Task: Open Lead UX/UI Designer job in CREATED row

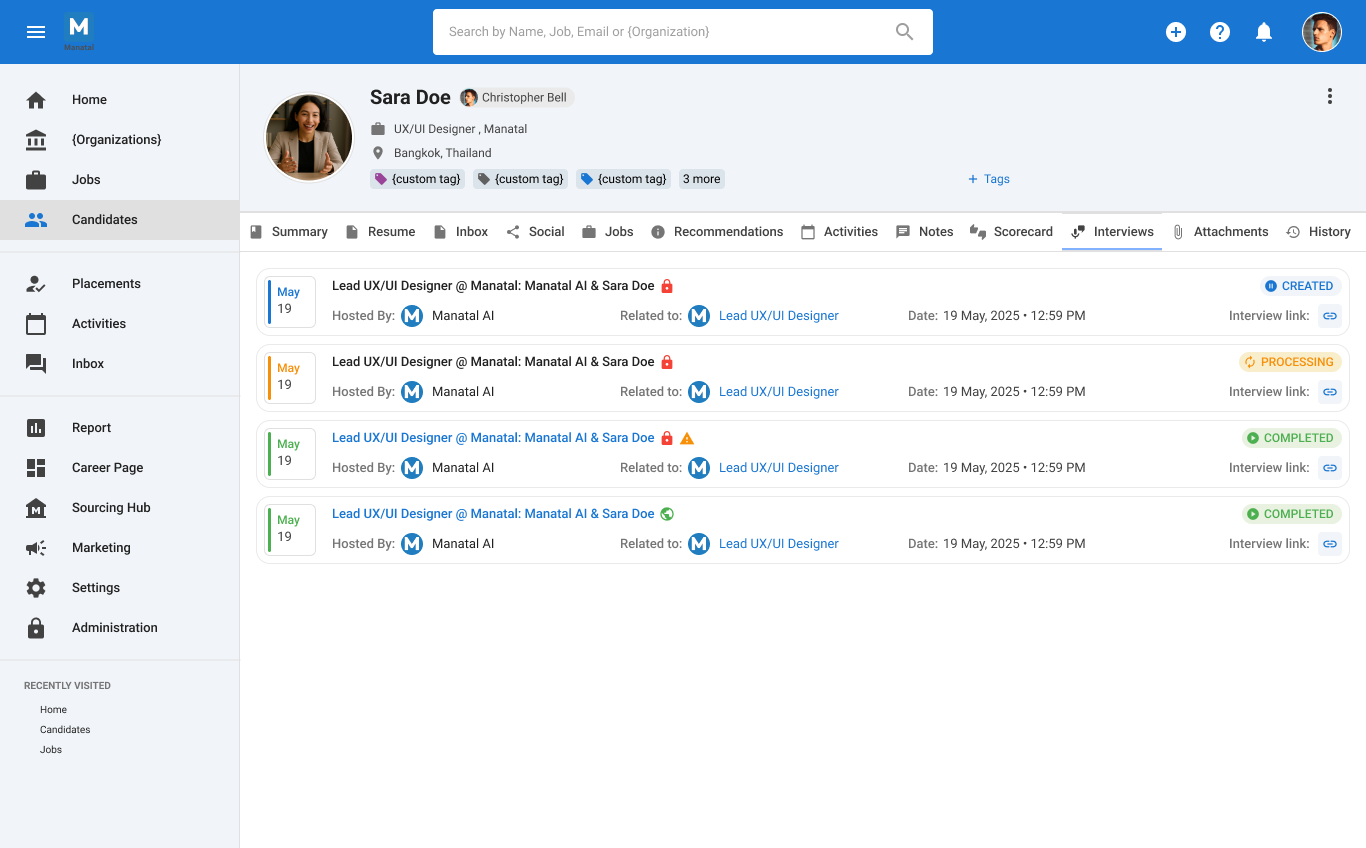Action: click(779, 316)
